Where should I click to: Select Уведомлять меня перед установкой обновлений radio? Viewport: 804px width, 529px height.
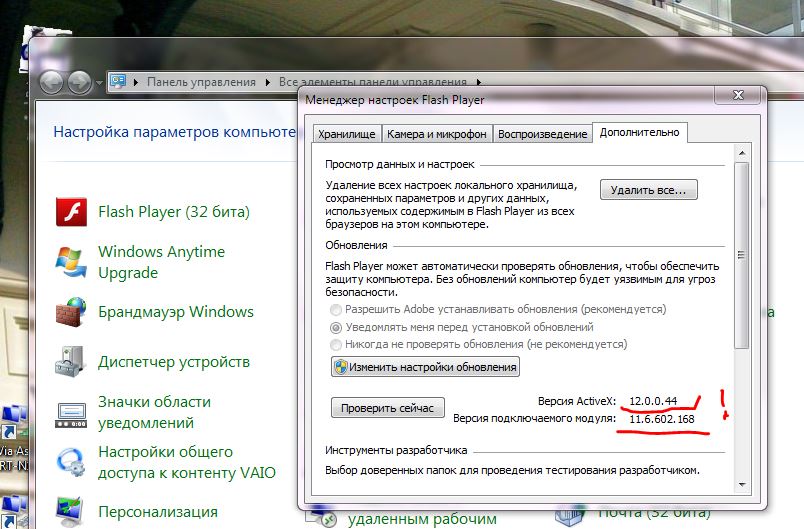[x=336, y=327]
